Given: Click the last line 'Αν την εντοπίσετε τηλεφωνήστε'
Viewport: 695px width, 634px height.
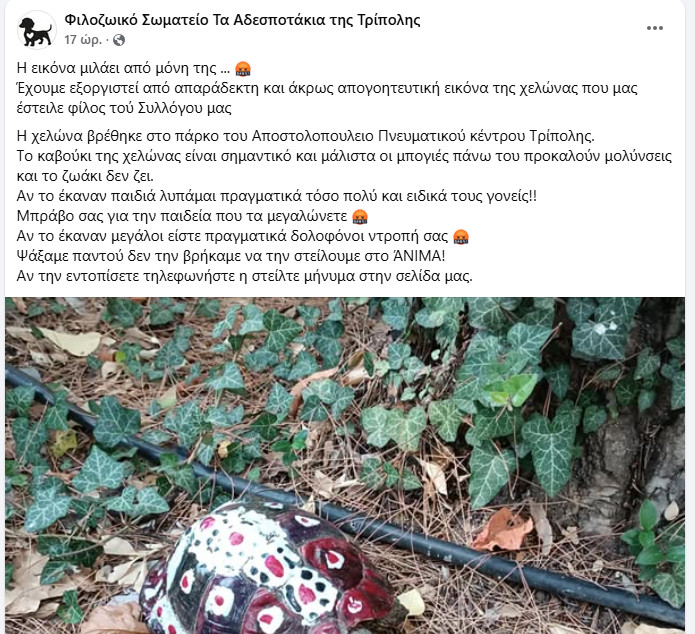Looking at the screenshot, I should (x=245, y=276).
